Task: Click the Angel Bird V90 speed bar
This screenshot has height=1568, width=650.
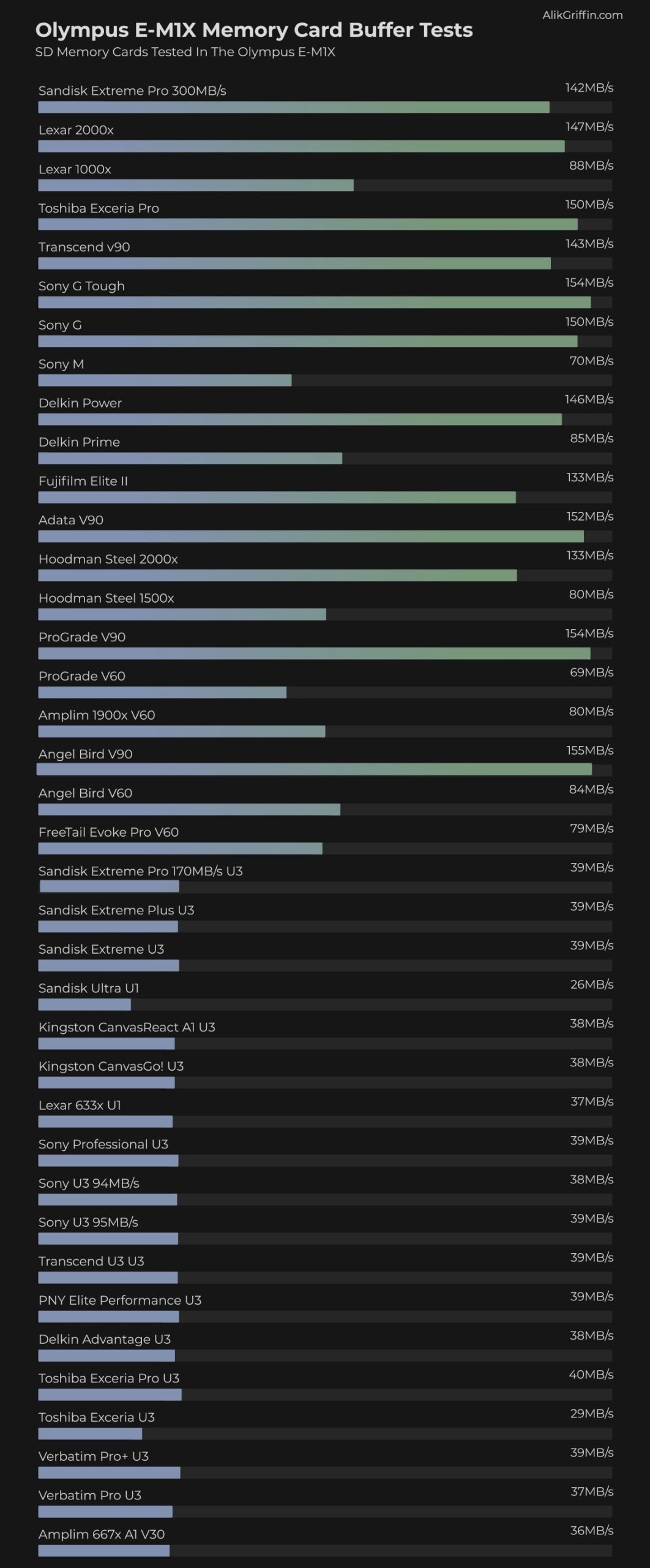Action: [314, 770]
